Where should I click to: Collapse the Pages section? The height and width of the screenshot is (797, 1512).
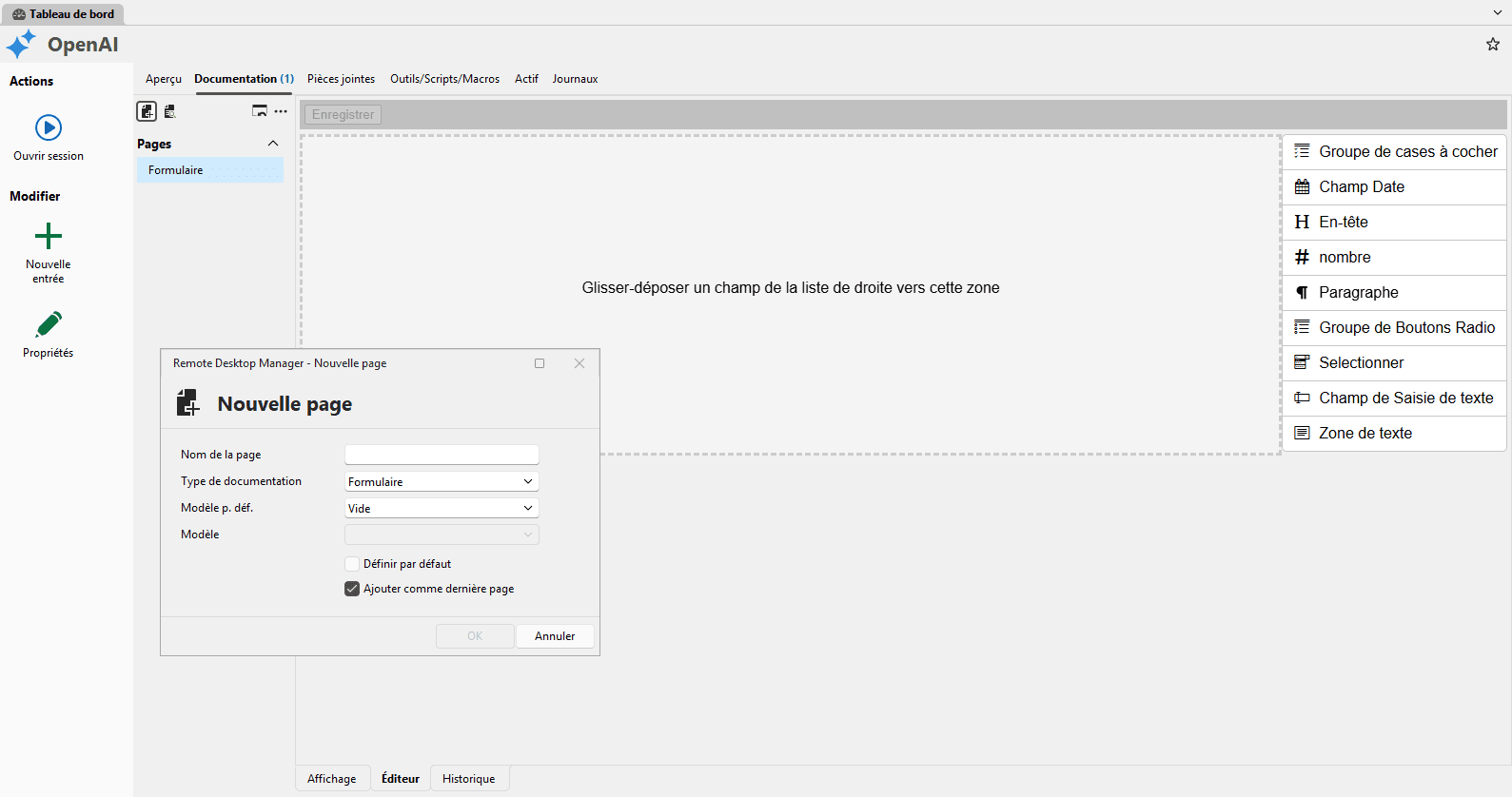coord(273,144)
